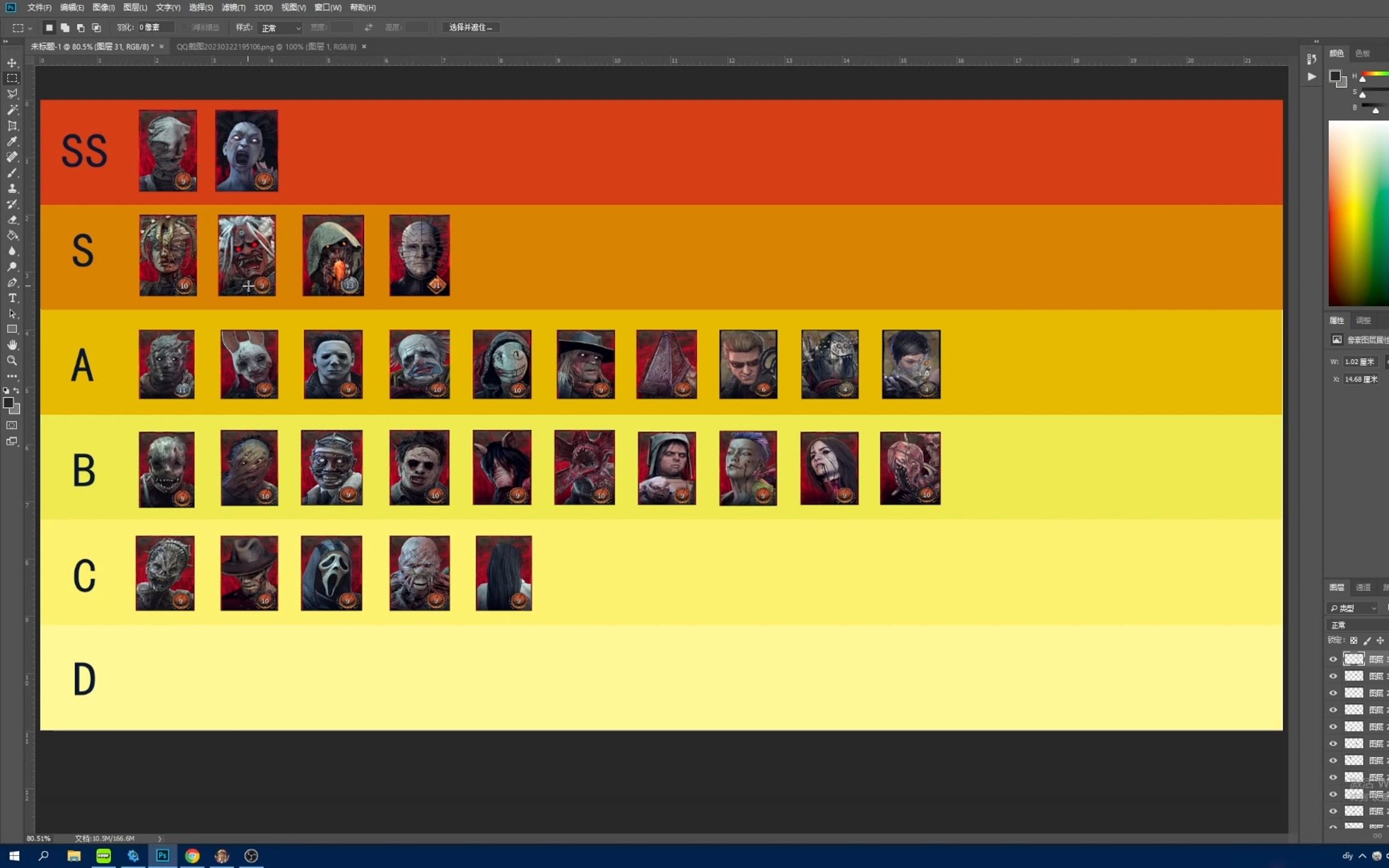Viewport: 1389px width, 868px height.
Task: Click the 选择并遮住 button
Action: coord(471,27)
